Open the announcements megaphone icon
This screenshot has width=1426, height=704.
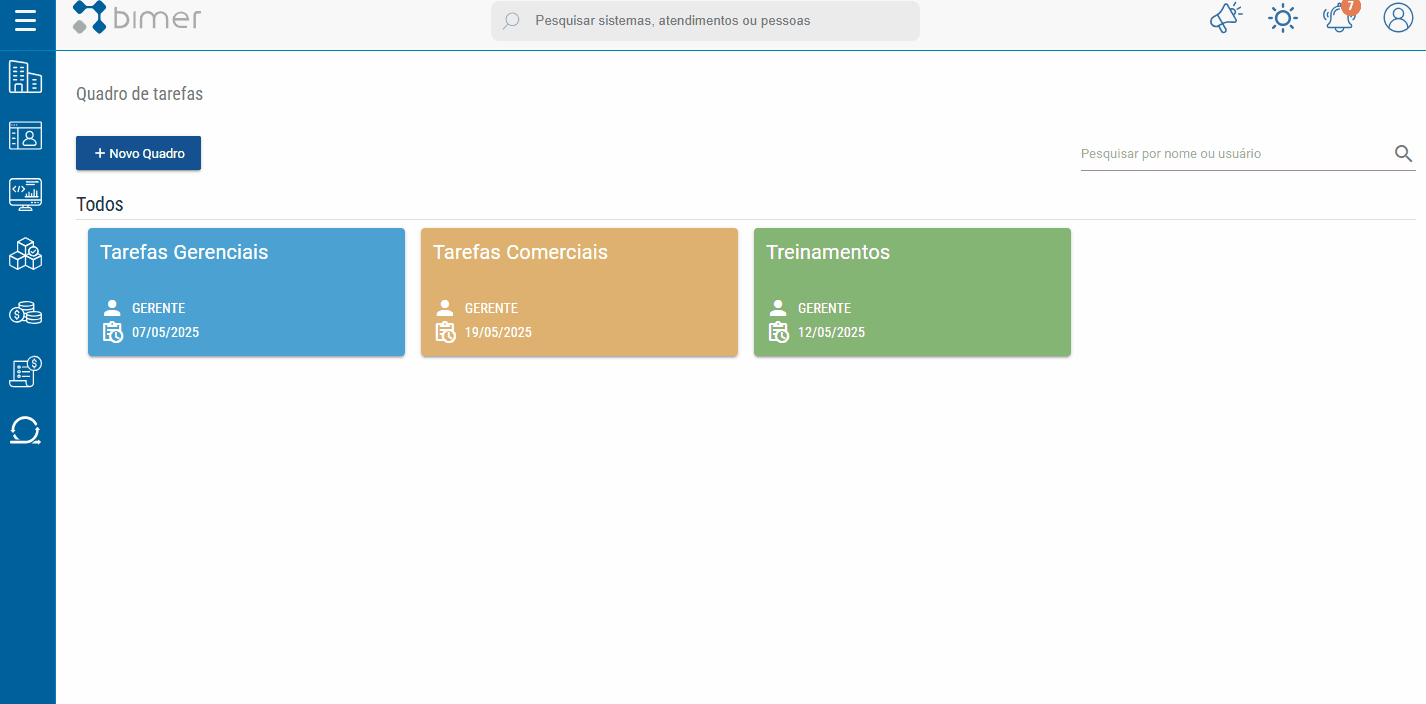1225,18
